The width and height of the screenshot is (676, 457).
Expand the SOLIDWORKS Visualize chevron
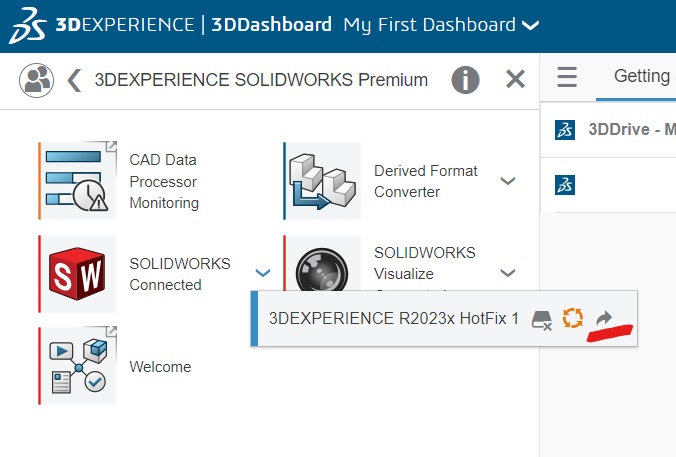coord(508,272)
